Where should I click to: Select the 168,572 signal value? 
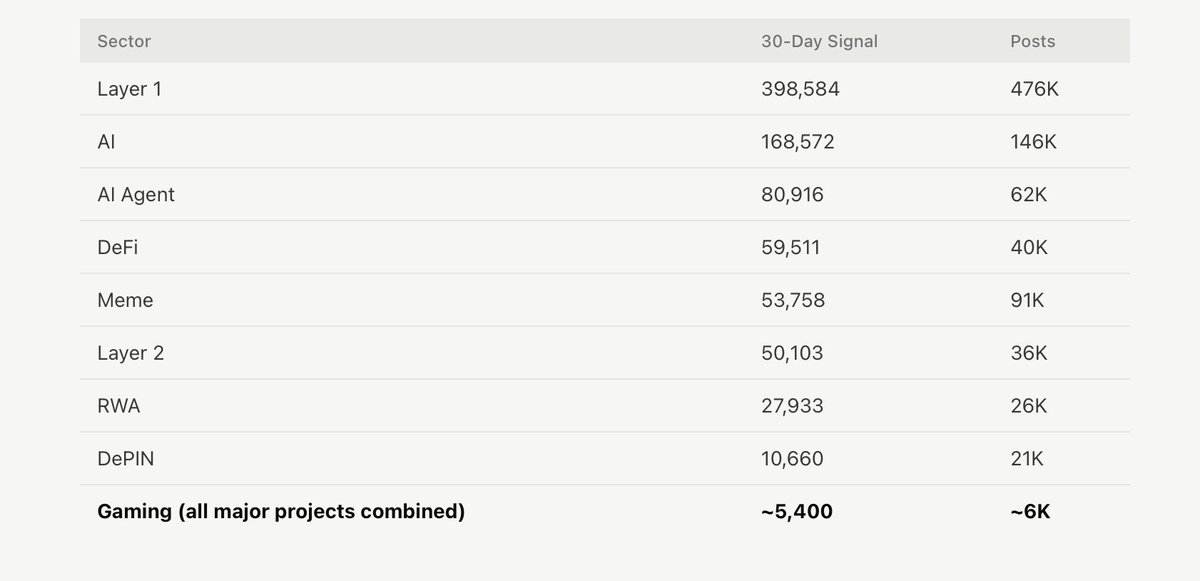point(797,142)
